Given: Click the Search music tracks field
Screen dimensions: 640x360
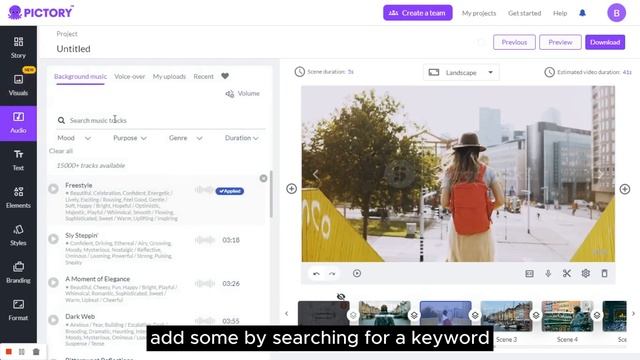Looking at the screenshot, I should pyautogui.click(x=161, y=120).
